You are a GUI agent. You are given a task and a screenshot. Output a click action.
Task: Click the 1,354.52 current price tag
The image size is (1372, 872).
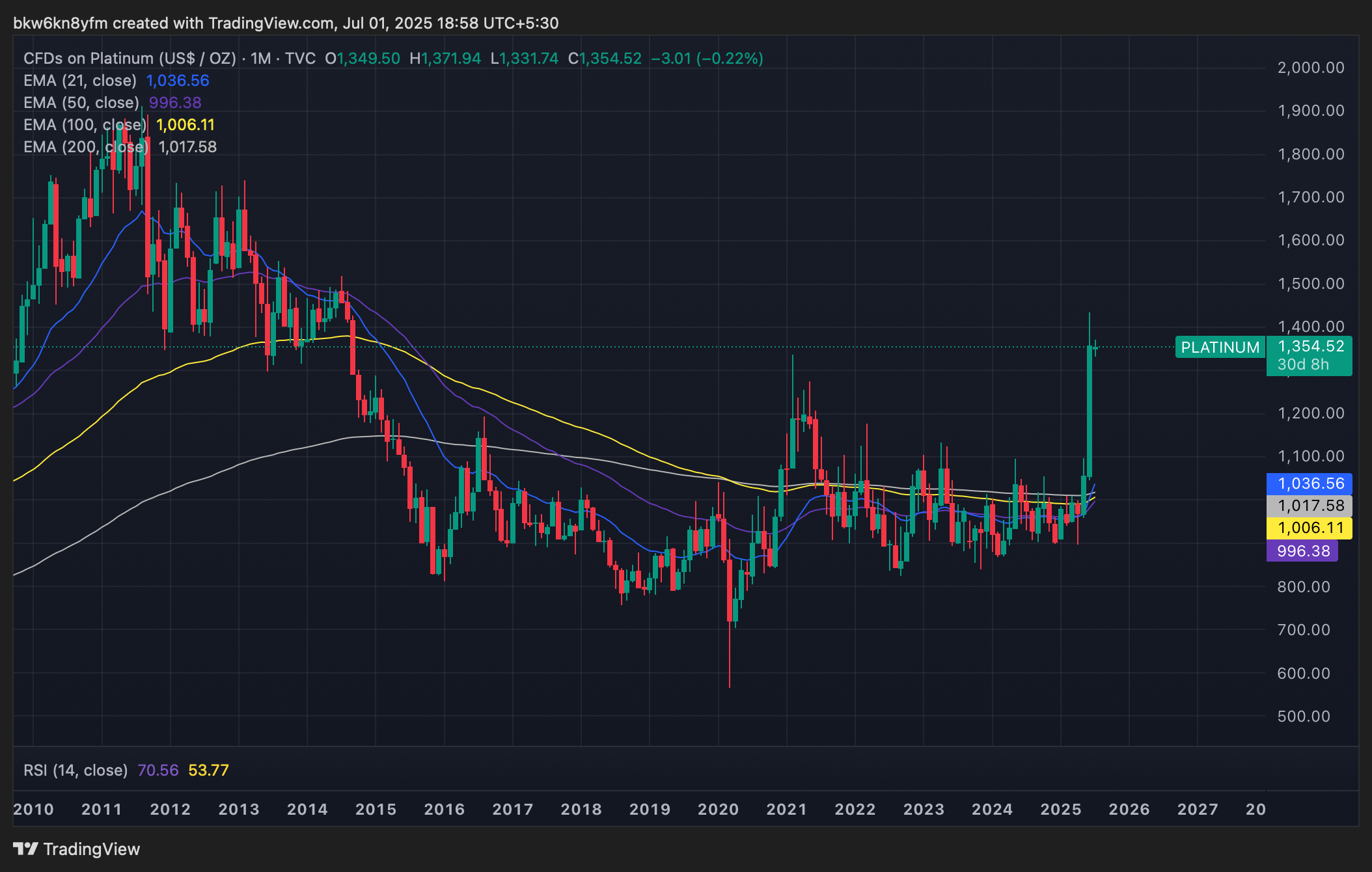[1310, 346]
